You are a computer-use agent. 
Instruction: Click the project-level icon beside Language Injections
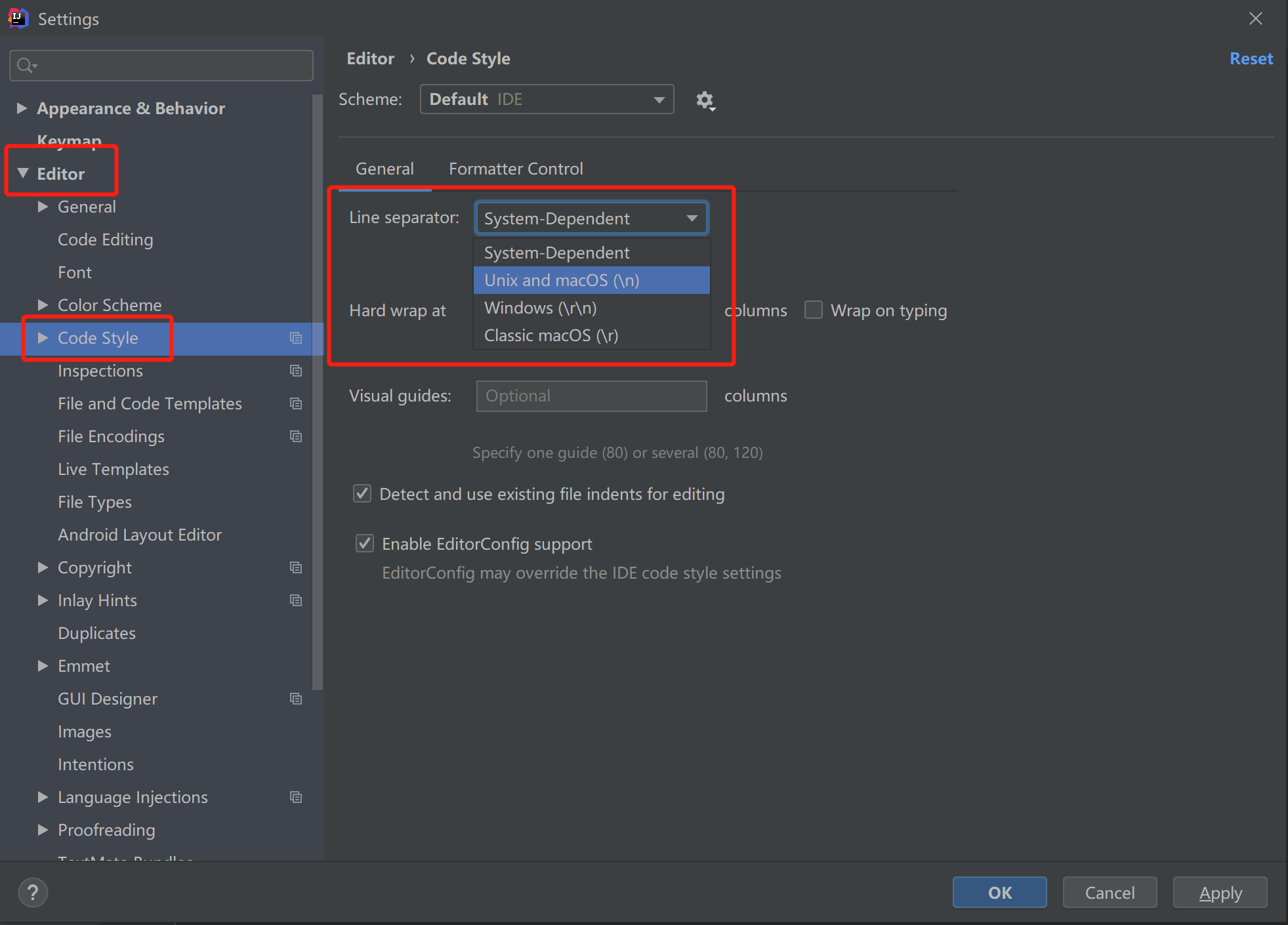coord(296,797)
